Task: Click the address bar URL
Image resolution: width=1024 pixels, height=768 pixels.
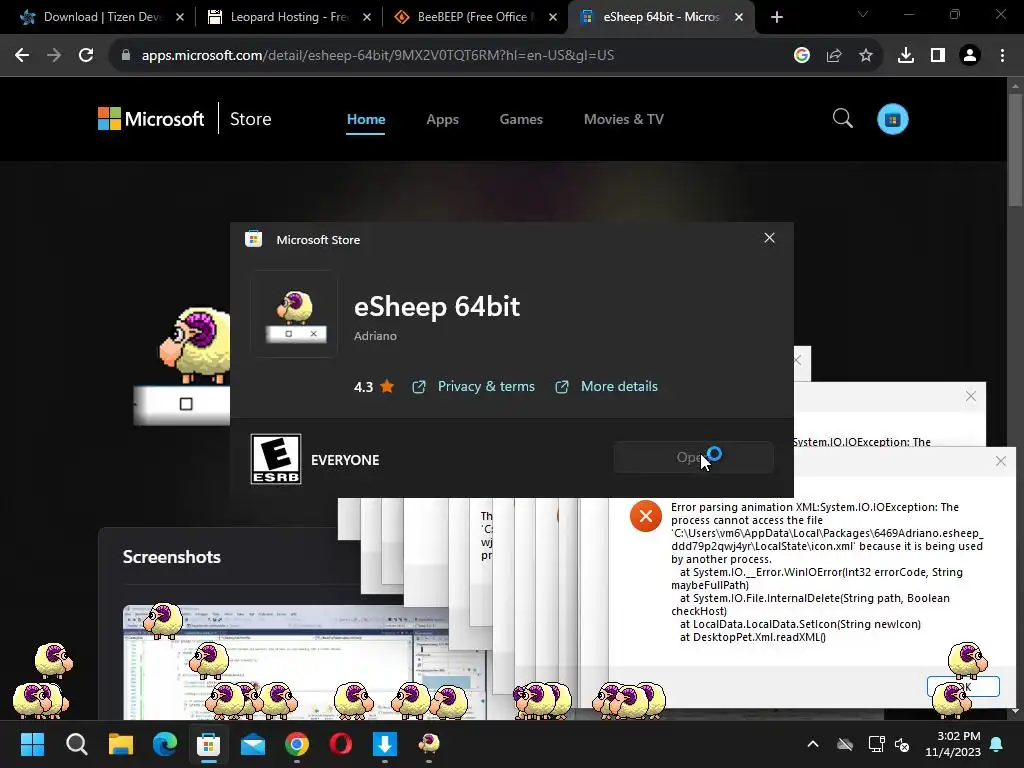Action: pos(377,56)
